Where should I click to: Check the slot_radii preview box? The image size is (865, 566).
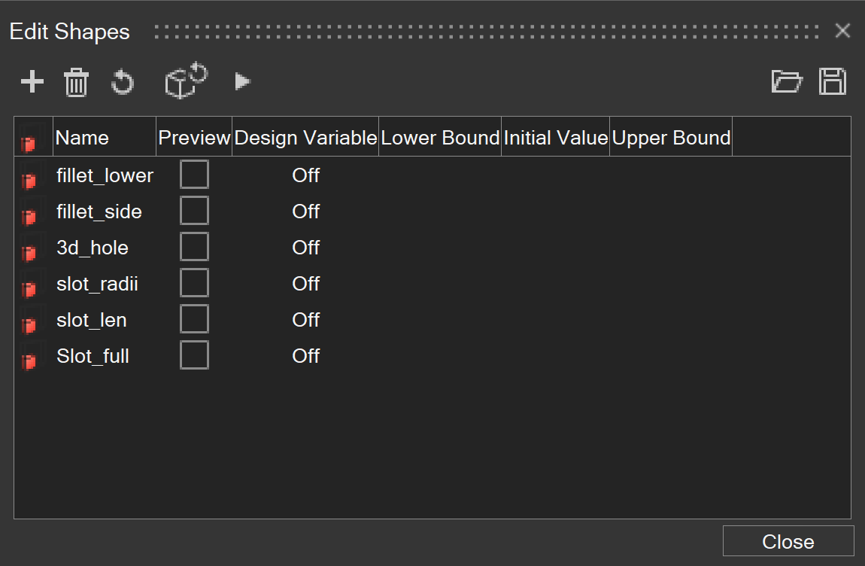pos(194,282)
